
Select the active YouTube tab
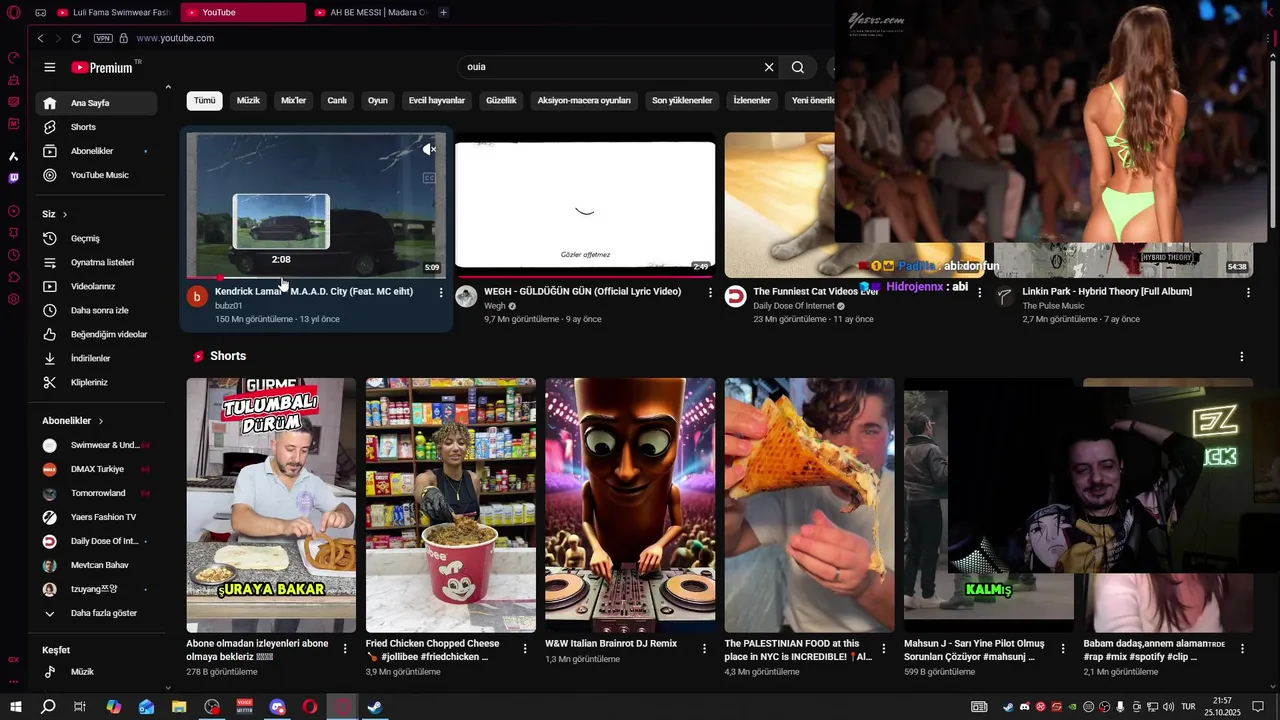click(244, 12)
